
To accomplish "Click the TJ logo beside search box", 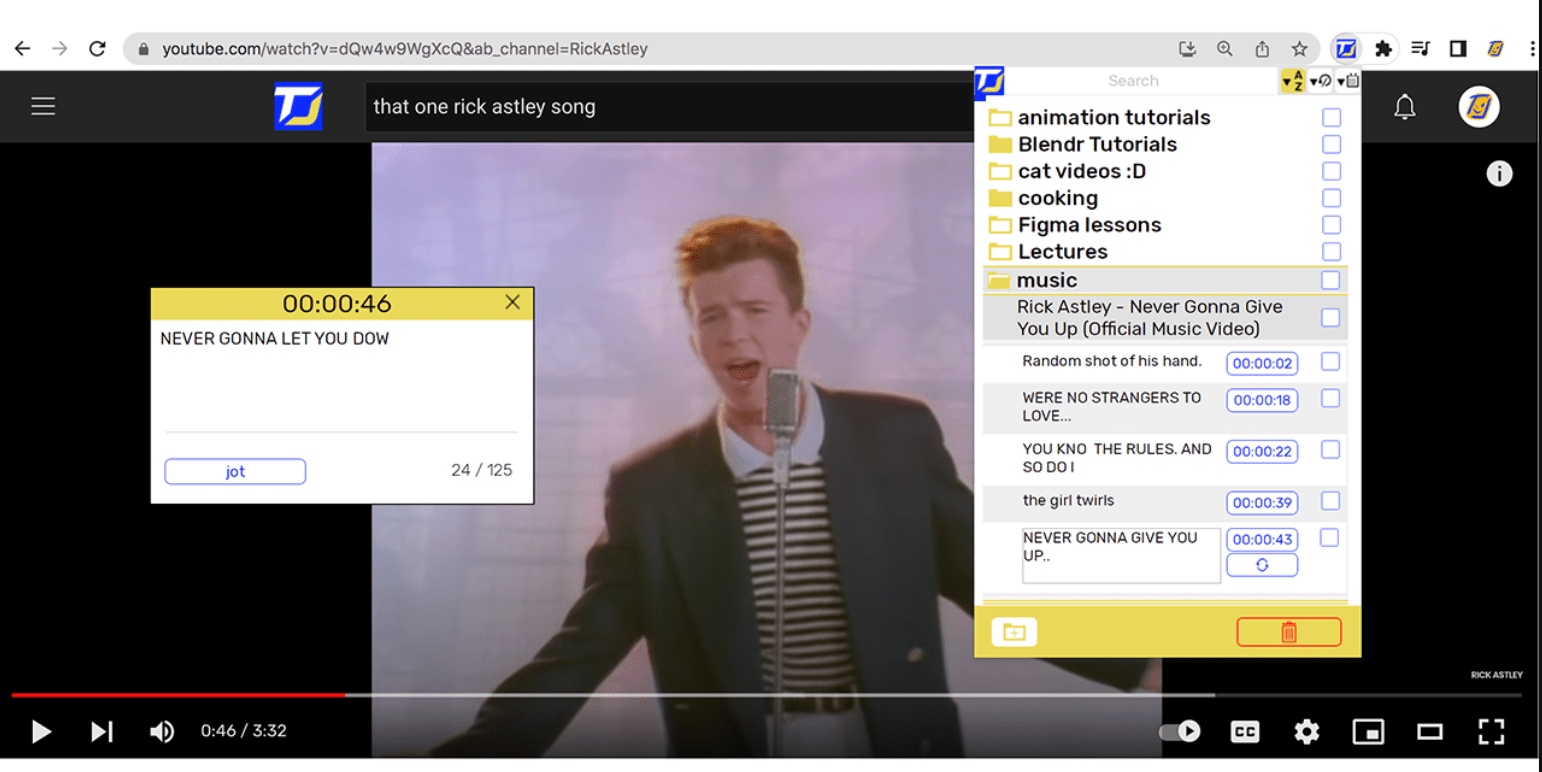I will point(298,106).
